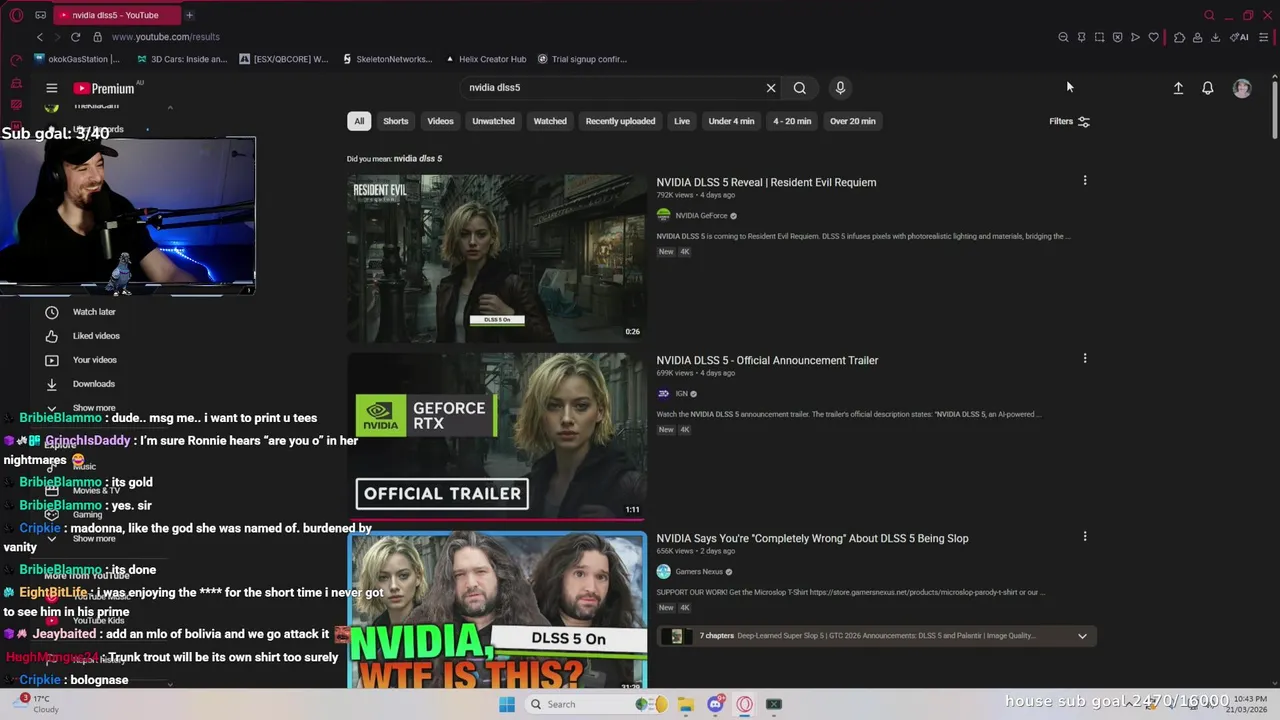This screenshot has width=1280, height=720.
Task: Open Resident Evil Requiem DLSS 5 thumbnail
Action: (497, 259)
